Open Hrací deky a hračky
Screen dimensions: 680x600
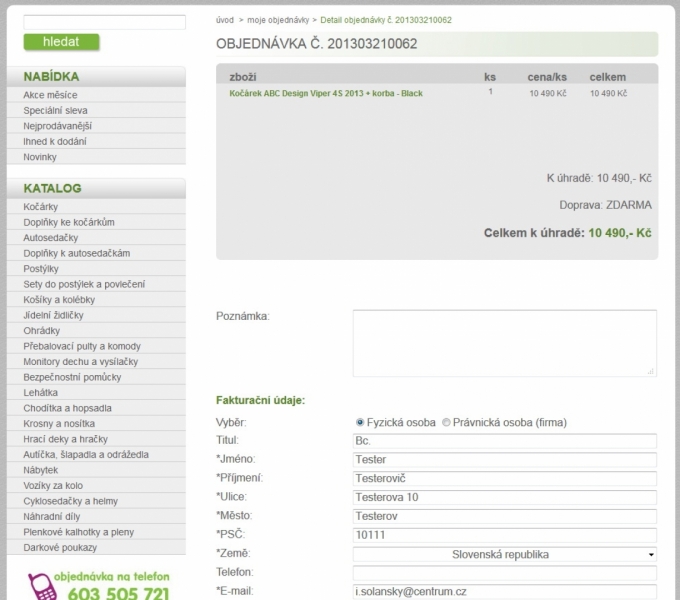tap(65, 439)
